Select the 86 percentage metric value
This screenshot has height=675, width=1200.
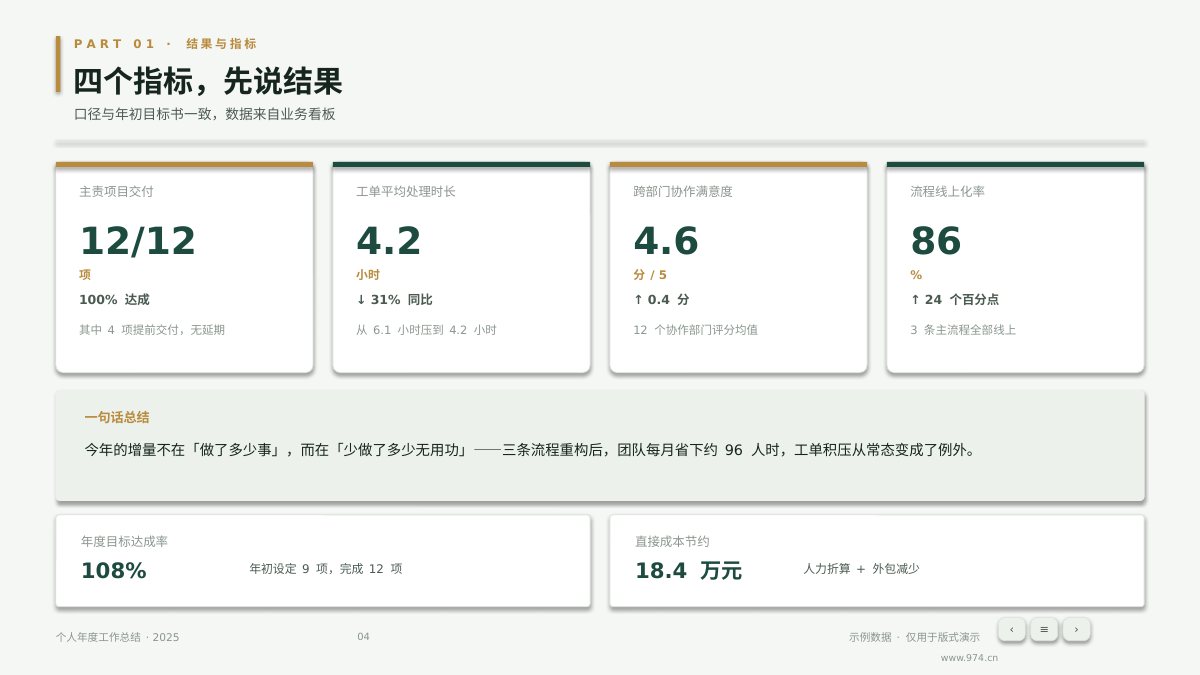936,241
